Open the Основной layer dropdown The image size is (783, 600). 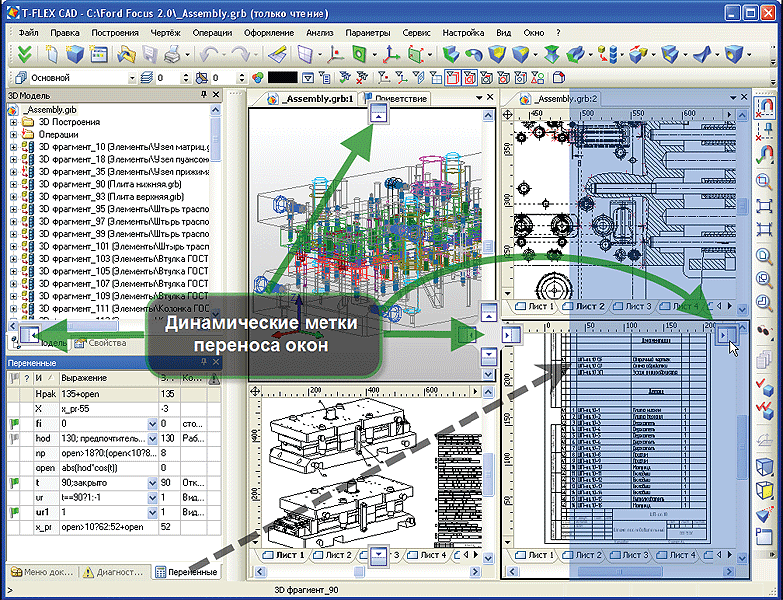click(132, 78)
